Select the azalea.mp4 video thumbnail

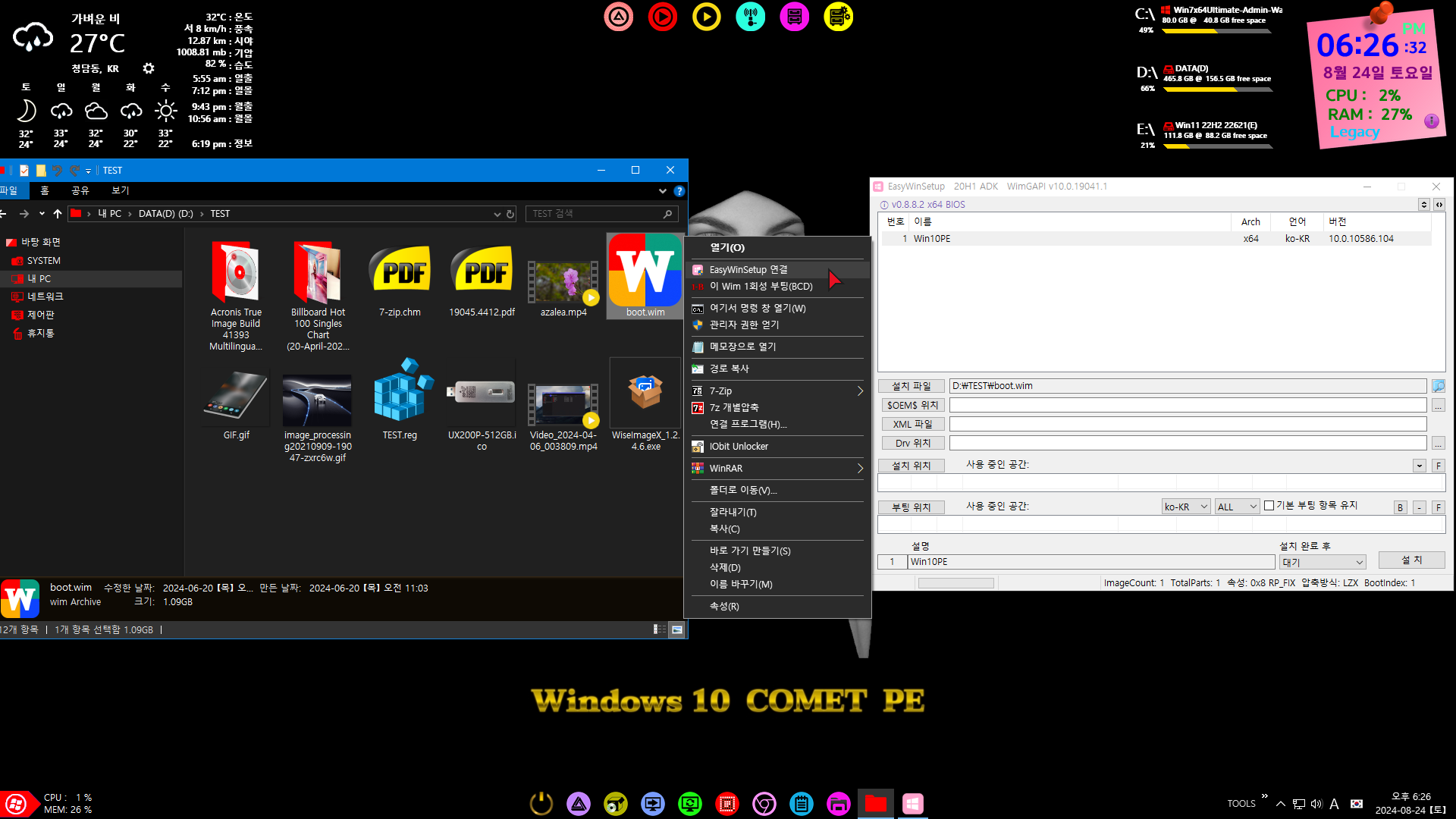[563, 281]
